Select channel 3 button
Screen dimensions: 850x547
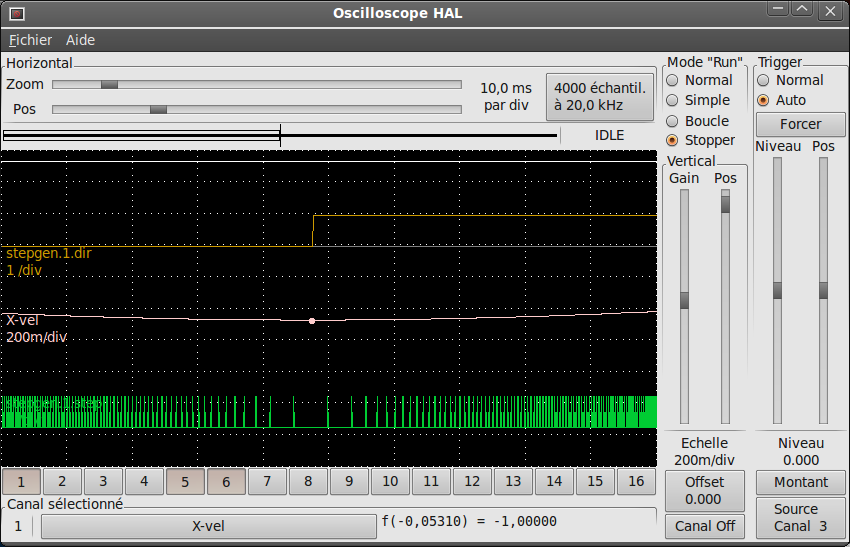click(103, 481)
